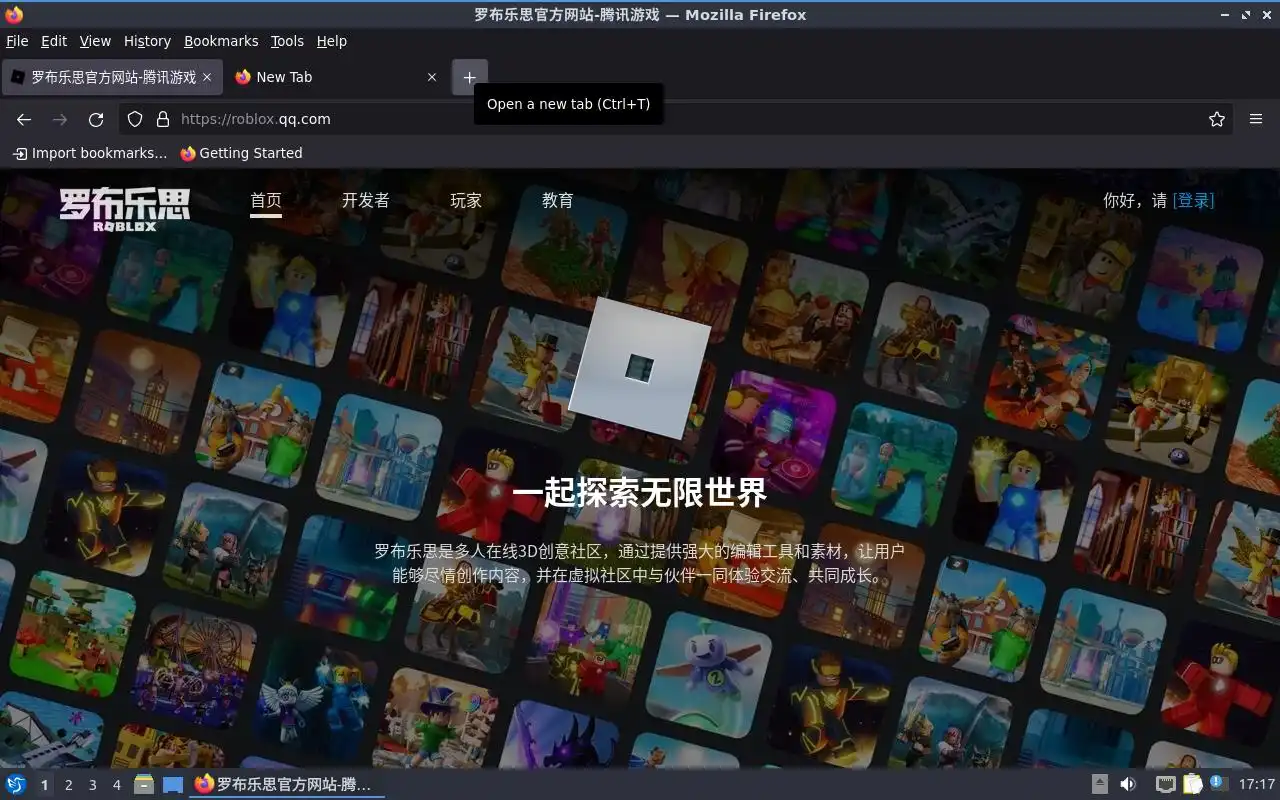Open the Help menu

pos(332,41)
